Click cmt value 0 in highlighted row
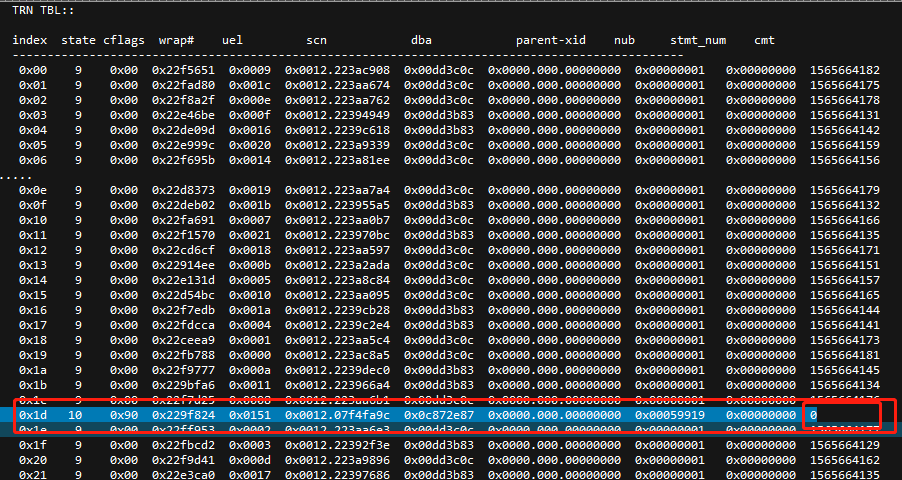902x480 pixels. coord(813,415)
